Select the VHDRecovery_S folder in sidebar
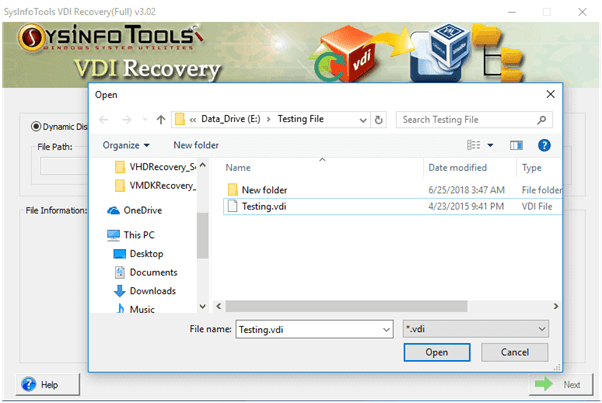 coord(162,167)
